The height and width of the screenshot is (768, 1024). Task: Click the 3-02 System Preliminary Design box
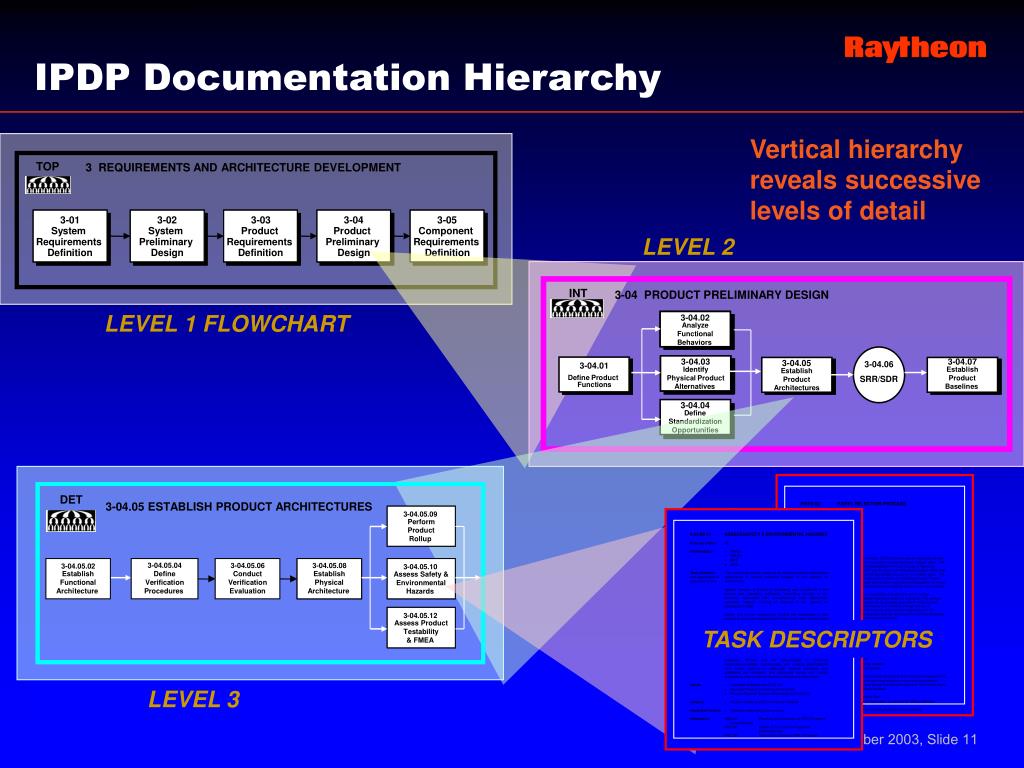167,236
